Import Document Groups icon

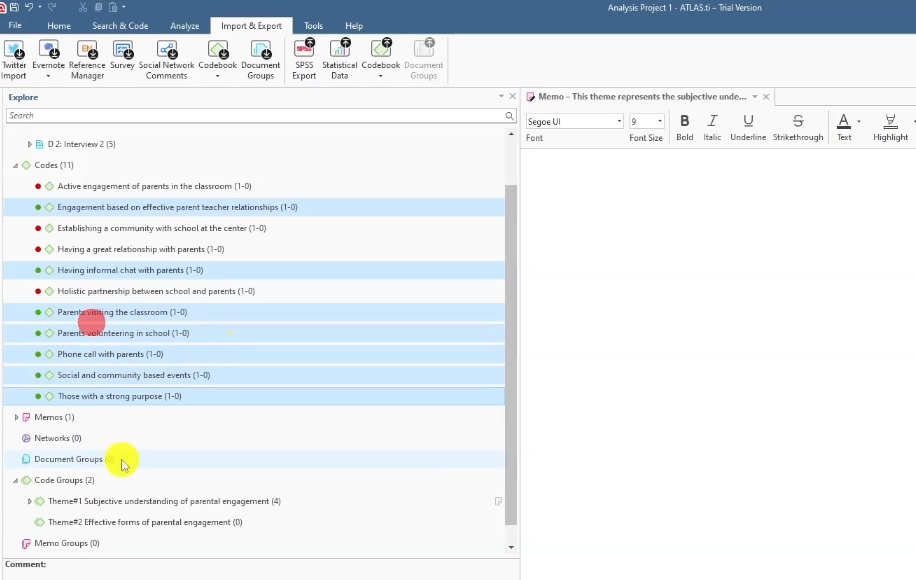pos(260,50)
